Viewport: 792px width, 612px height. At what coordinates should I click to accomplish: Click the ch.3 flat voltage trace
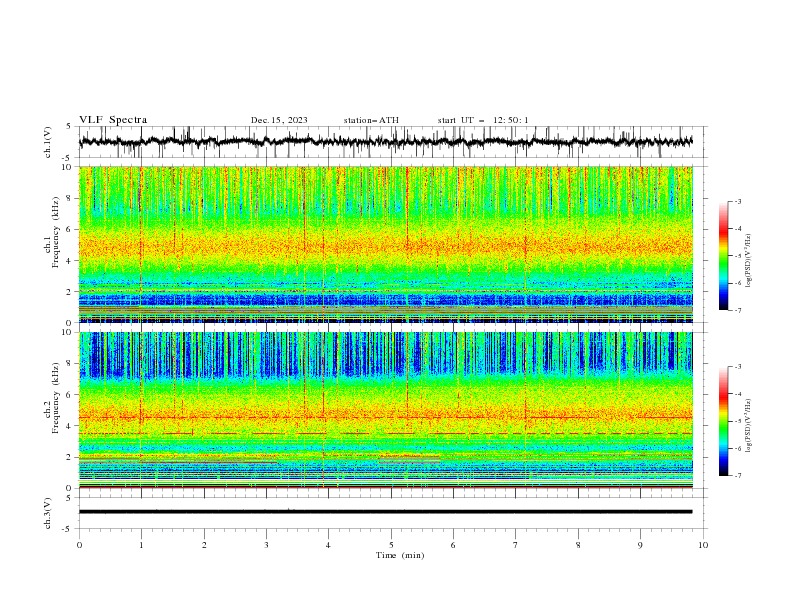385,512
